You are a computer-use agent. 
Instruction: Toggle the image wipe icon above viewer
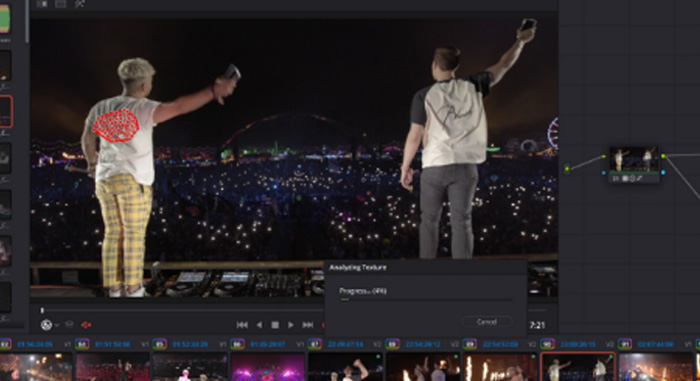click(x=42, y=4)
